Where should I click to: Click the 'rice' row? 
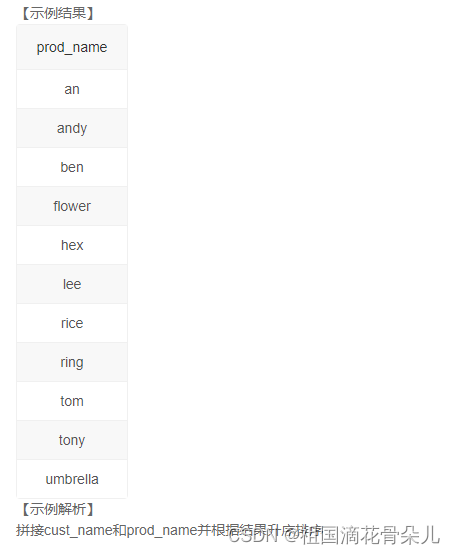[72, 323]
